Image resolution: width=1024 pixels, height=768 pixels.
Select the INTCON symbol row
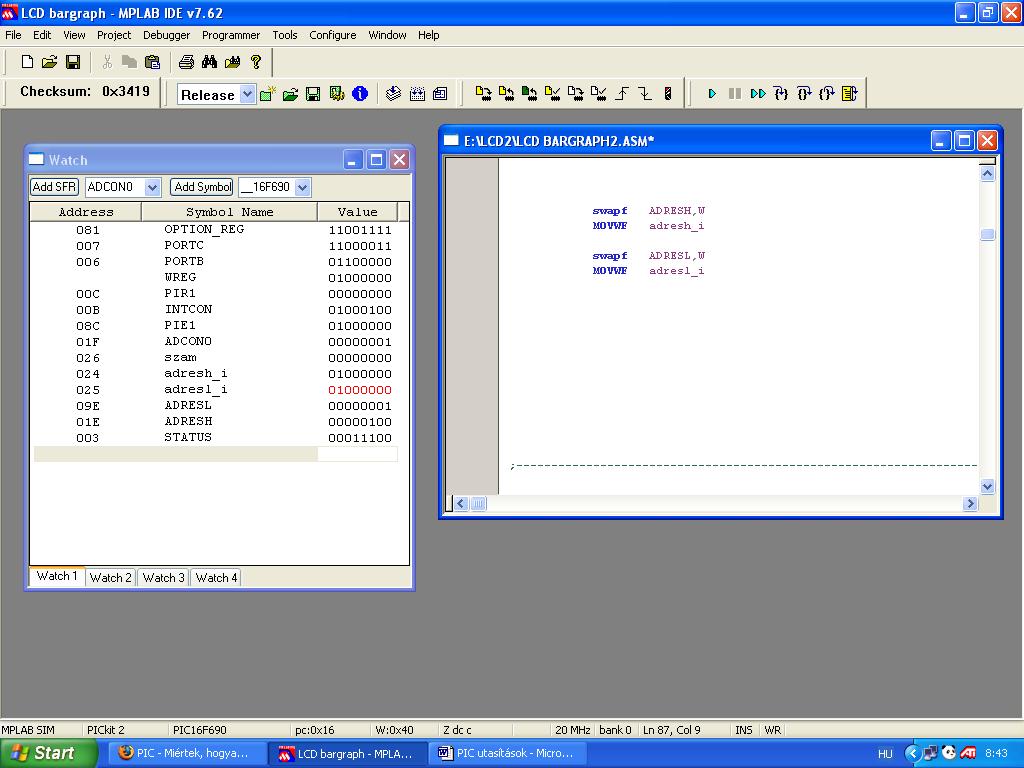(x=216, y=310)
